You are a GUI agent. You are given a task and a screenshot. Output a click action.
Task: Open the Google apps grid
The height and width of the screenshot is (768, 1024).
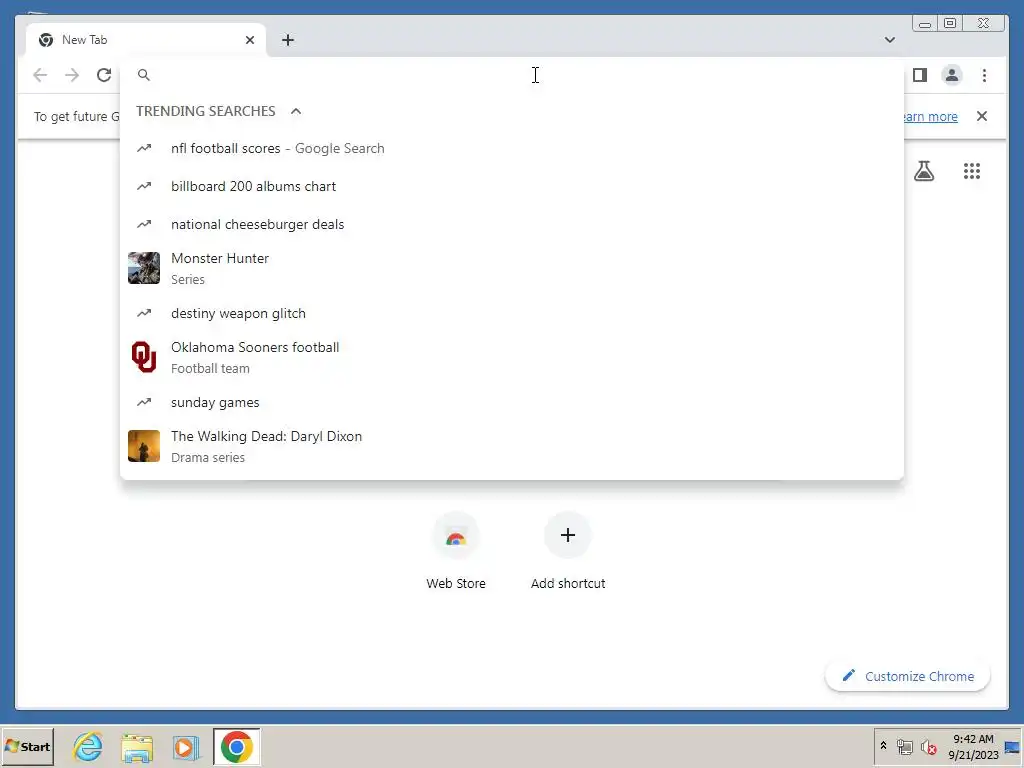click(x=972, y=171)
